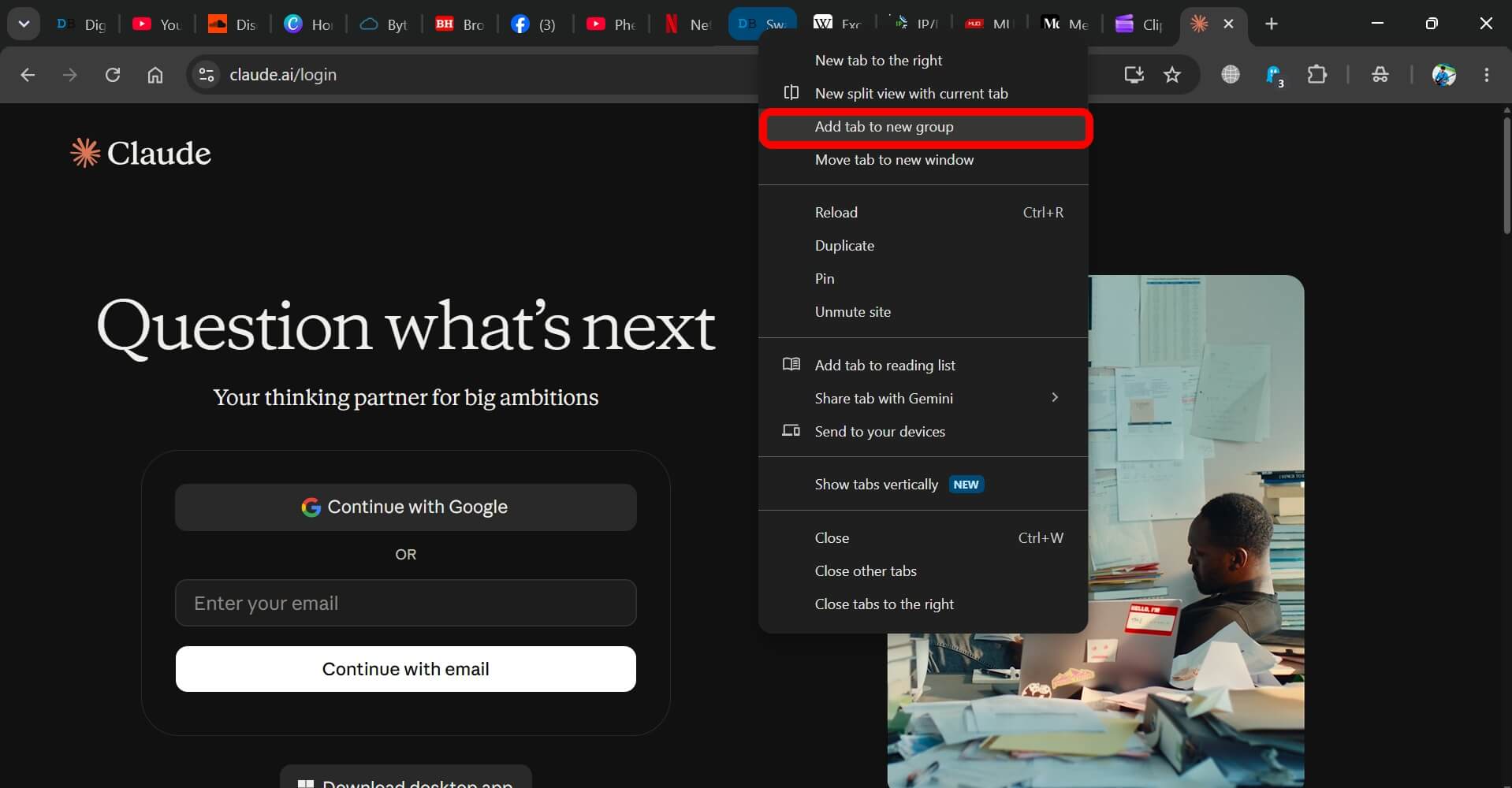Select 'Show tabs vertically' entry
The height and width of the screenshot is (788, 1512).
click(x=923, y=485)
